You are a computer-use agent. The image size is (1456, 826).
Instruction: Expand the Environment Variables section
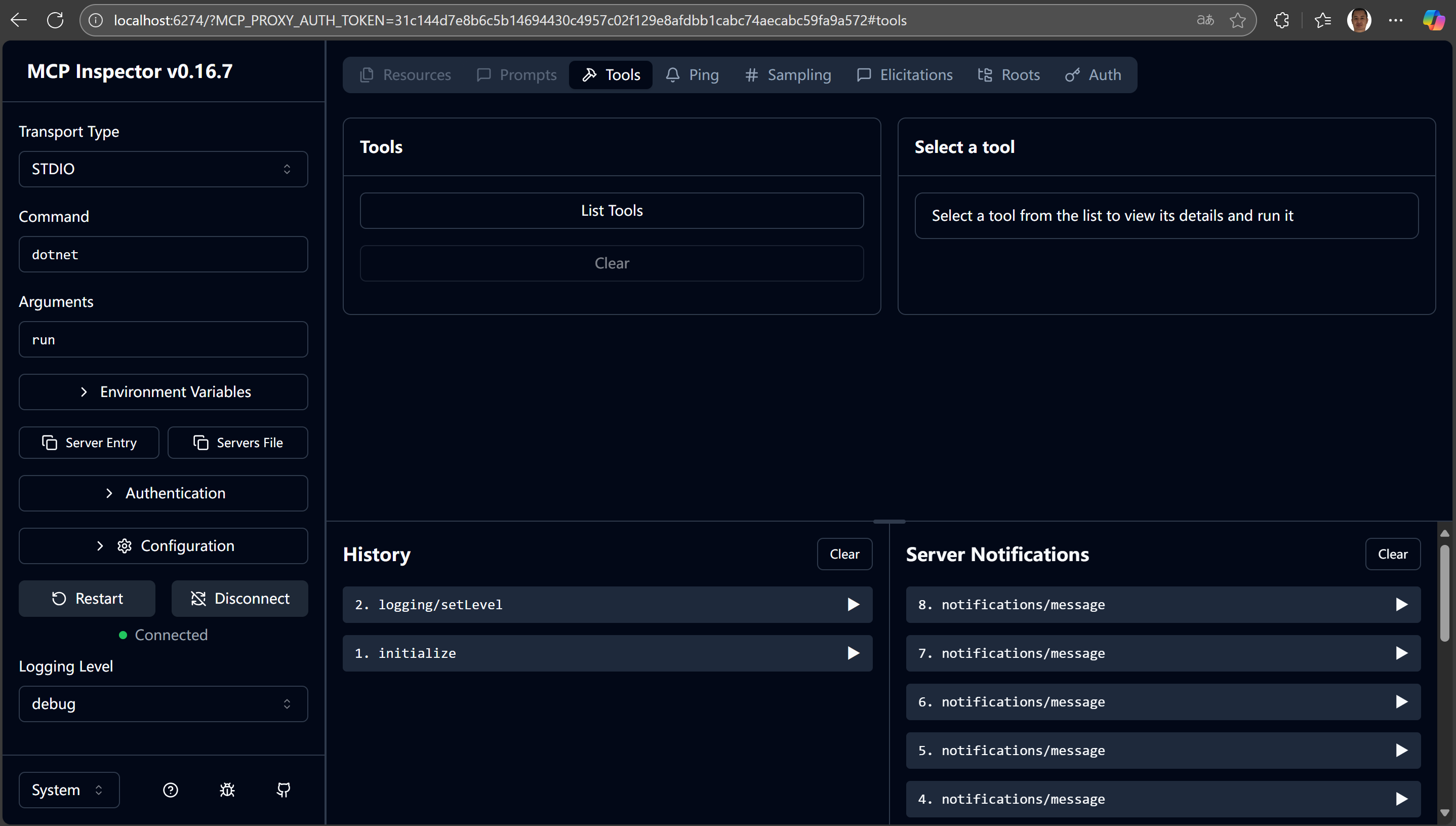click(x=164, y=392)
